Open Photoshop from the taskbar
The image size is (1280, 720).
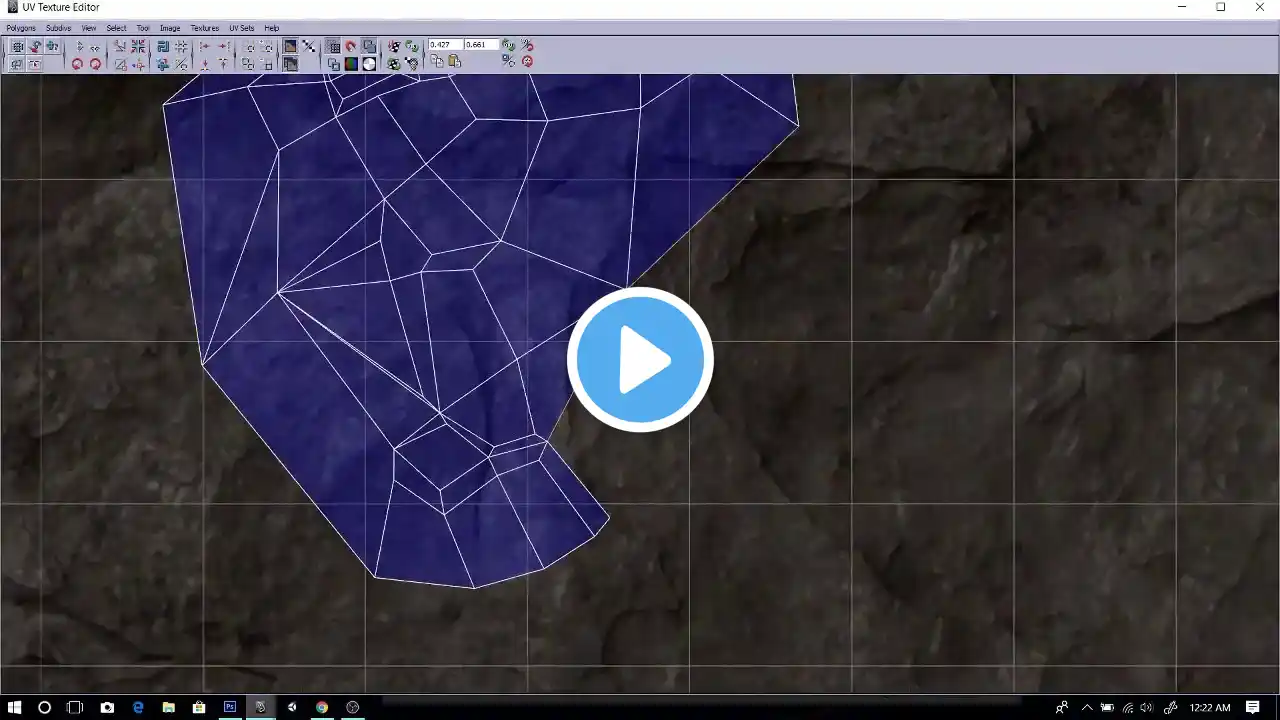230,707
